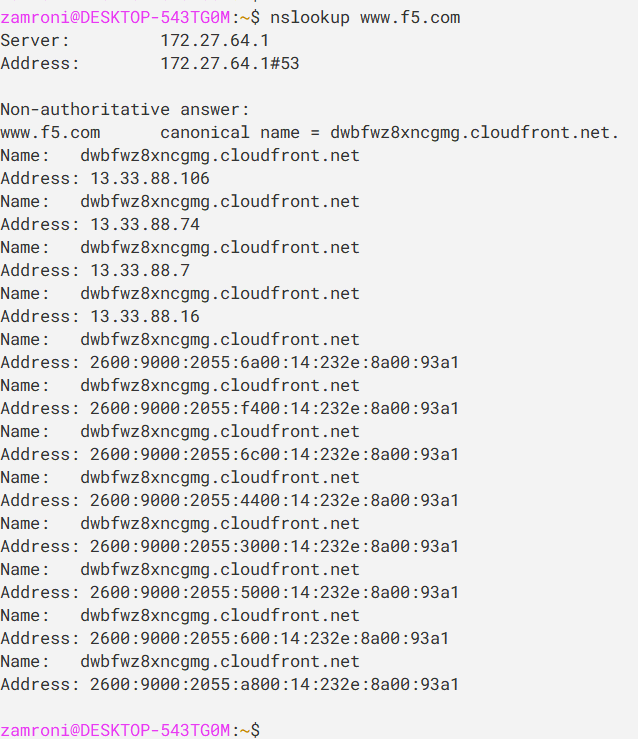
Task: Select the IPv6 address containing 6c00
Action: click(x=274, y=455)
